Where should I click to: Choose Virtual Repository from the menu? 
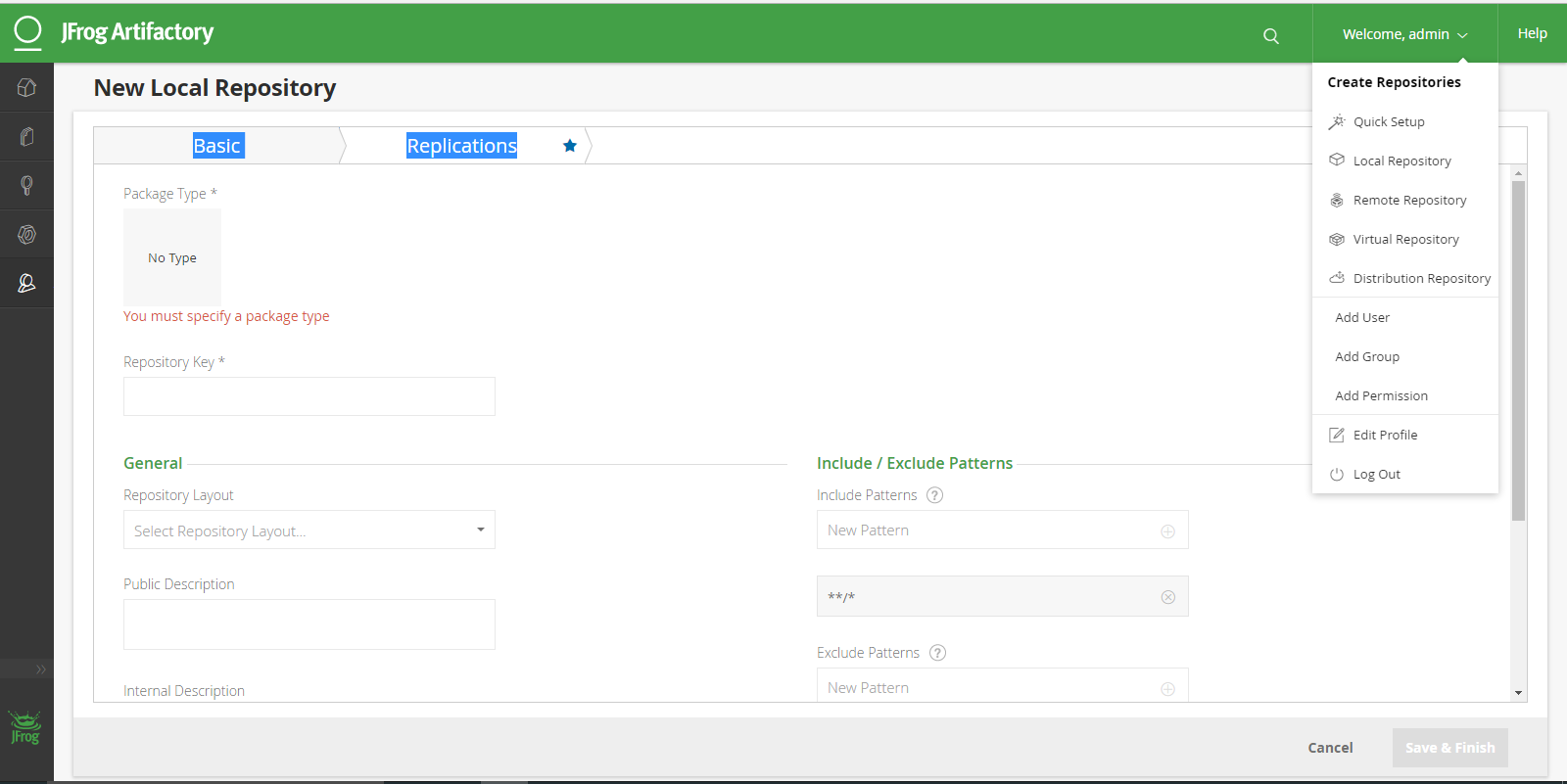(x=1405, y=239)
